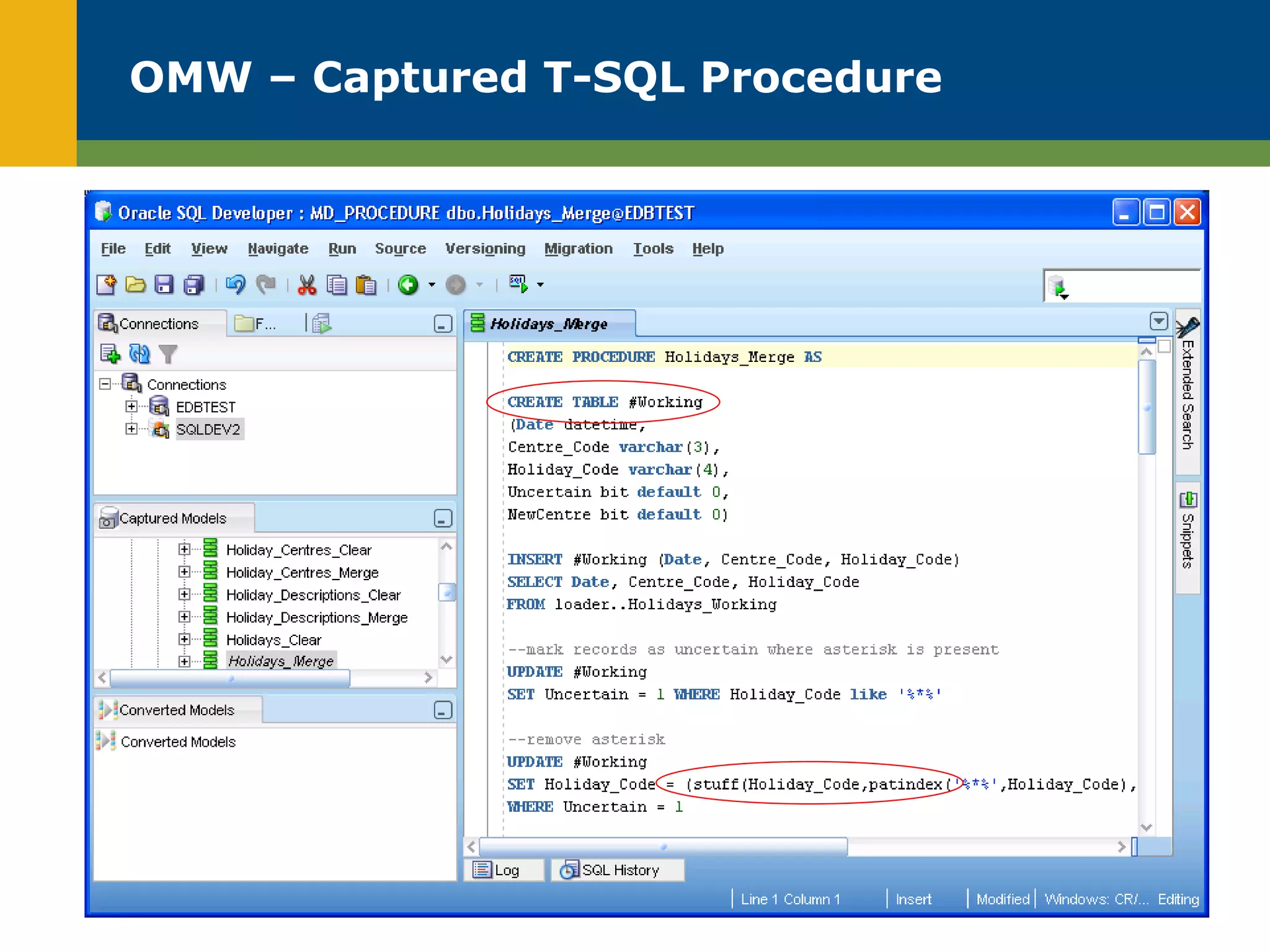Click the Reports icon next to Files tab

322,324
